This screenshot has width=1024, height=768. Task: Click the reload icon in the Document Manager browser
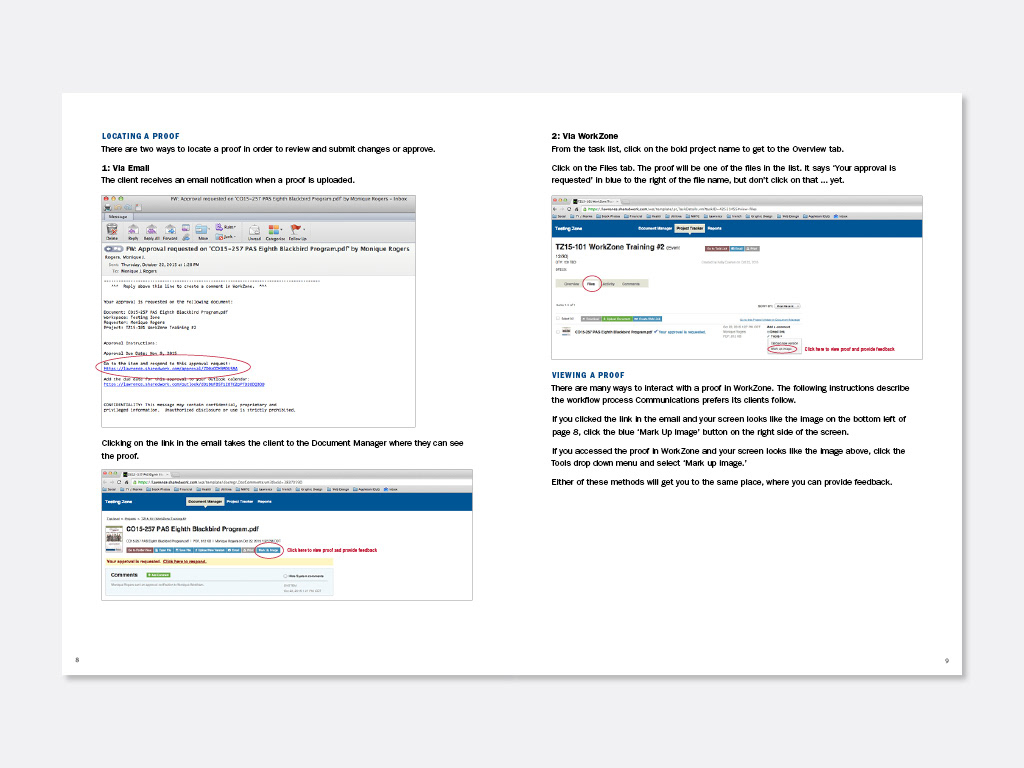119,482
